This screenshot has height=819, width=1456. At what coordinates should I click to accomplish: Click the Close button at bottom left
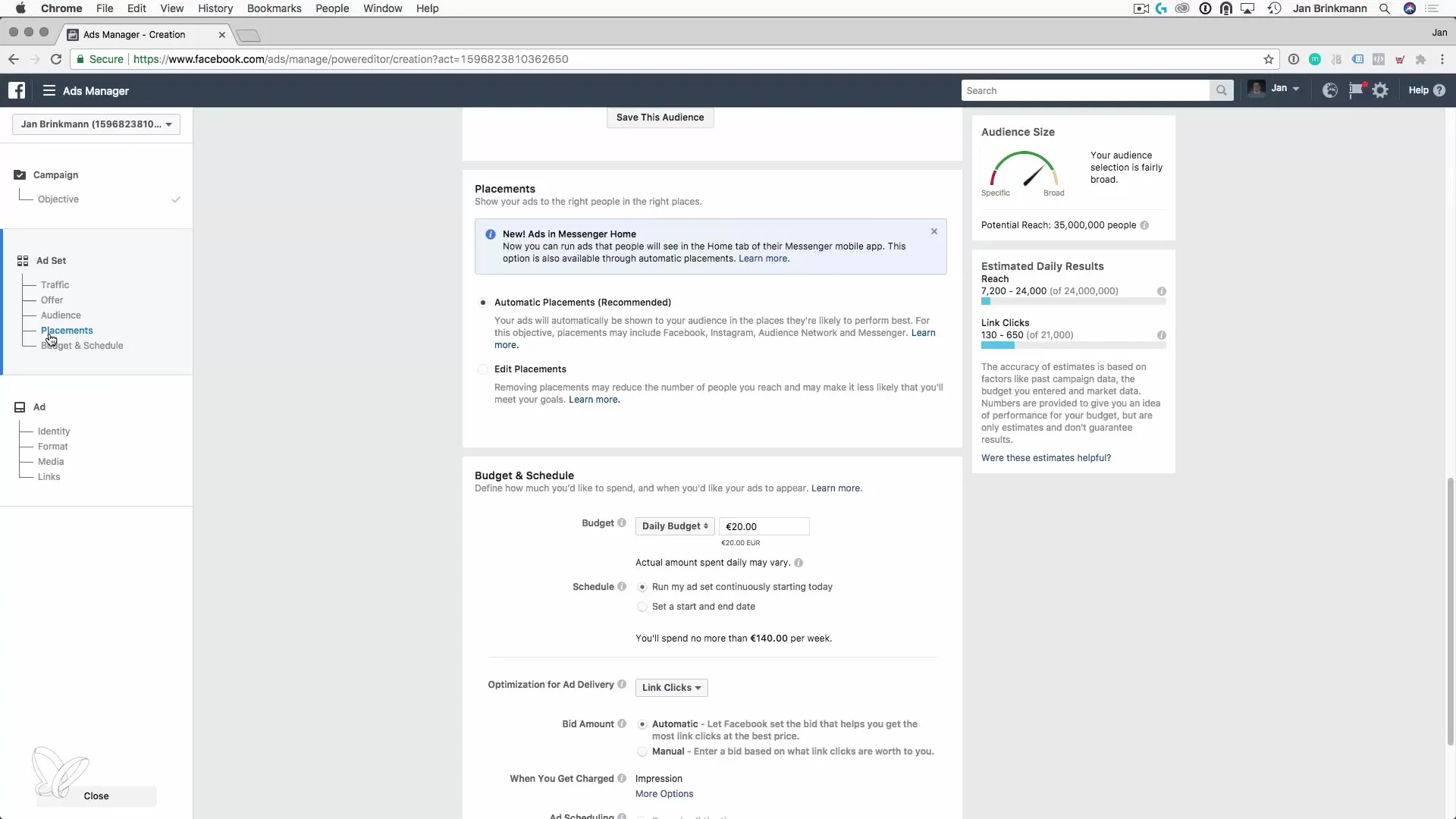tap(96, 796)
